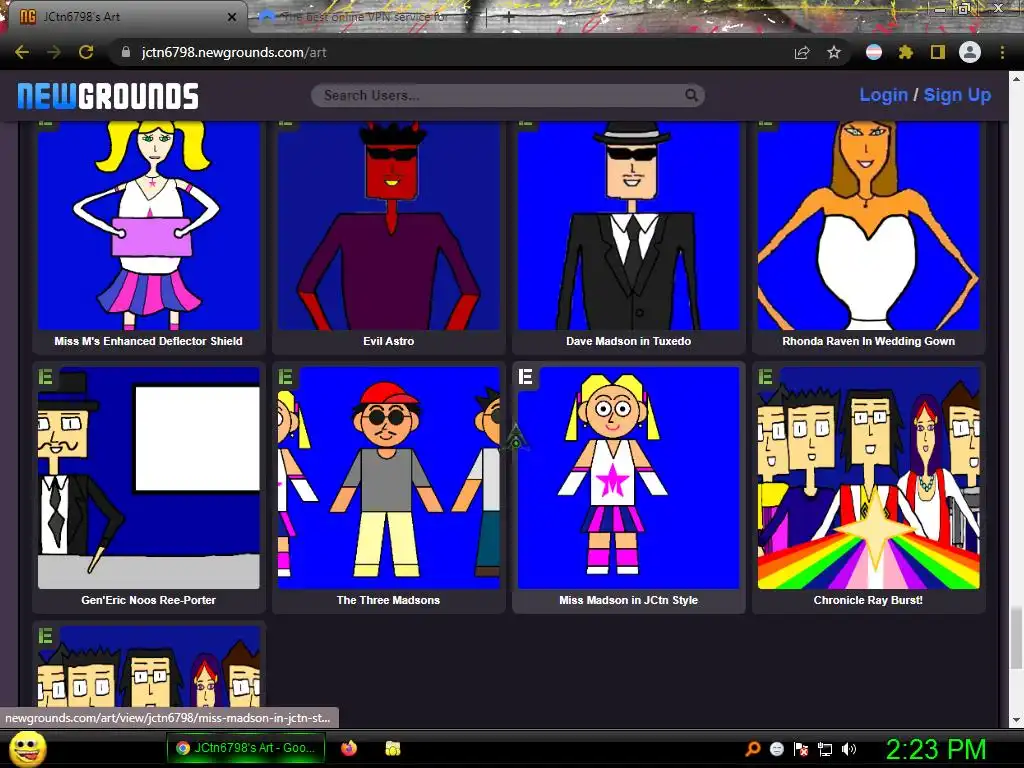The width and height of the screenshot is (1024, 768).
Task: Click the scrollbar down arrow
Action: 1016,720
